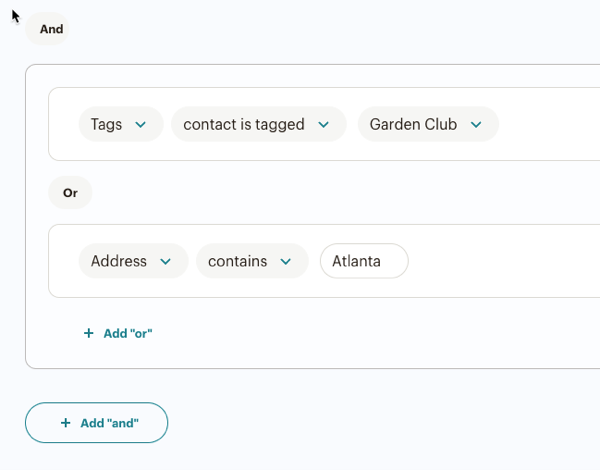Click the chevron icon next to Address
This screenshot has height=470, width=600.
pyautogui.click(x=166, y=261)
